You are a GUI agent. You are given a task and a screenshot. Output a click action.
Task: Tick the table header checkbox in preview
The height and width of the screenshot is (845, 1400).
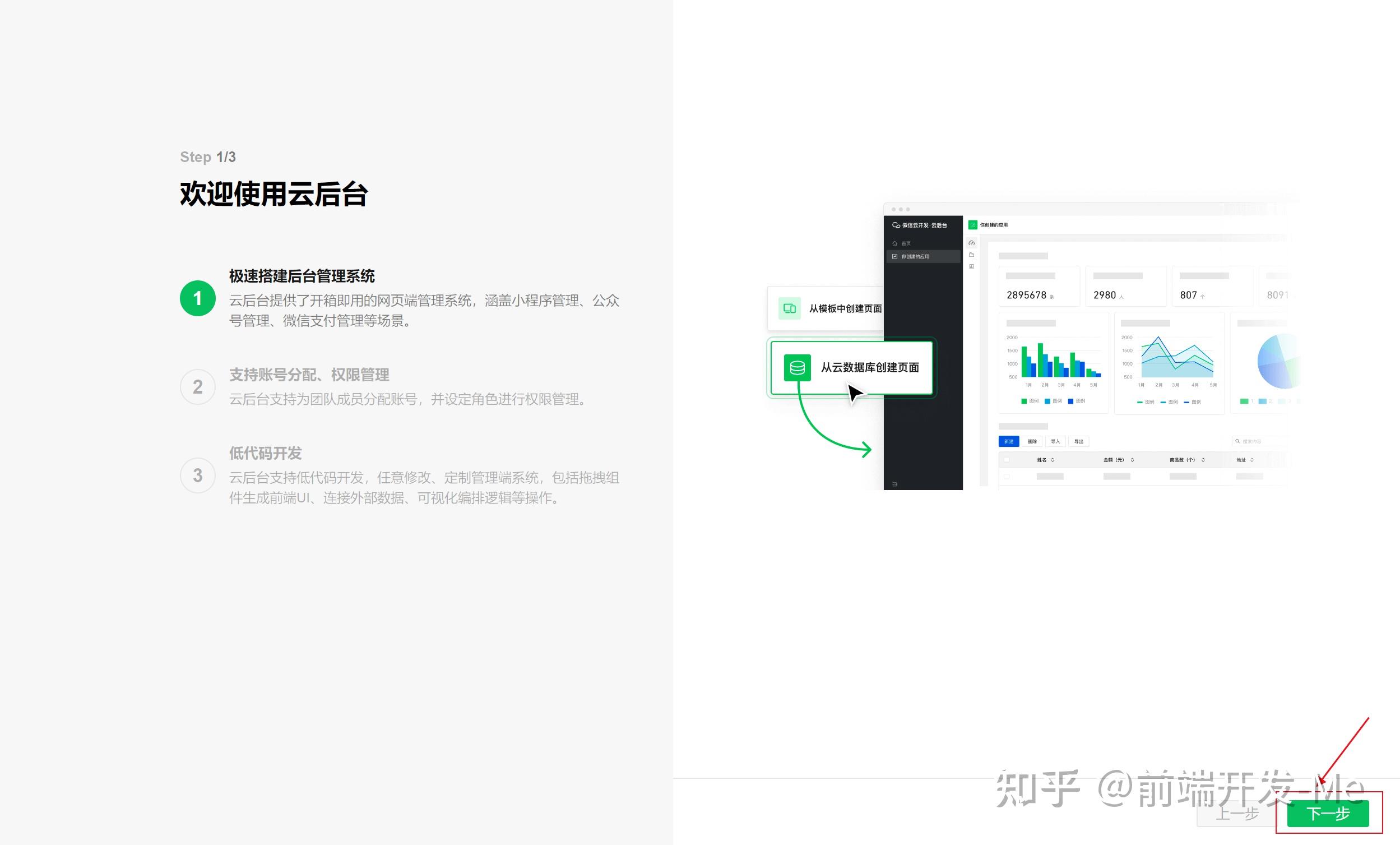(1007, 459)
